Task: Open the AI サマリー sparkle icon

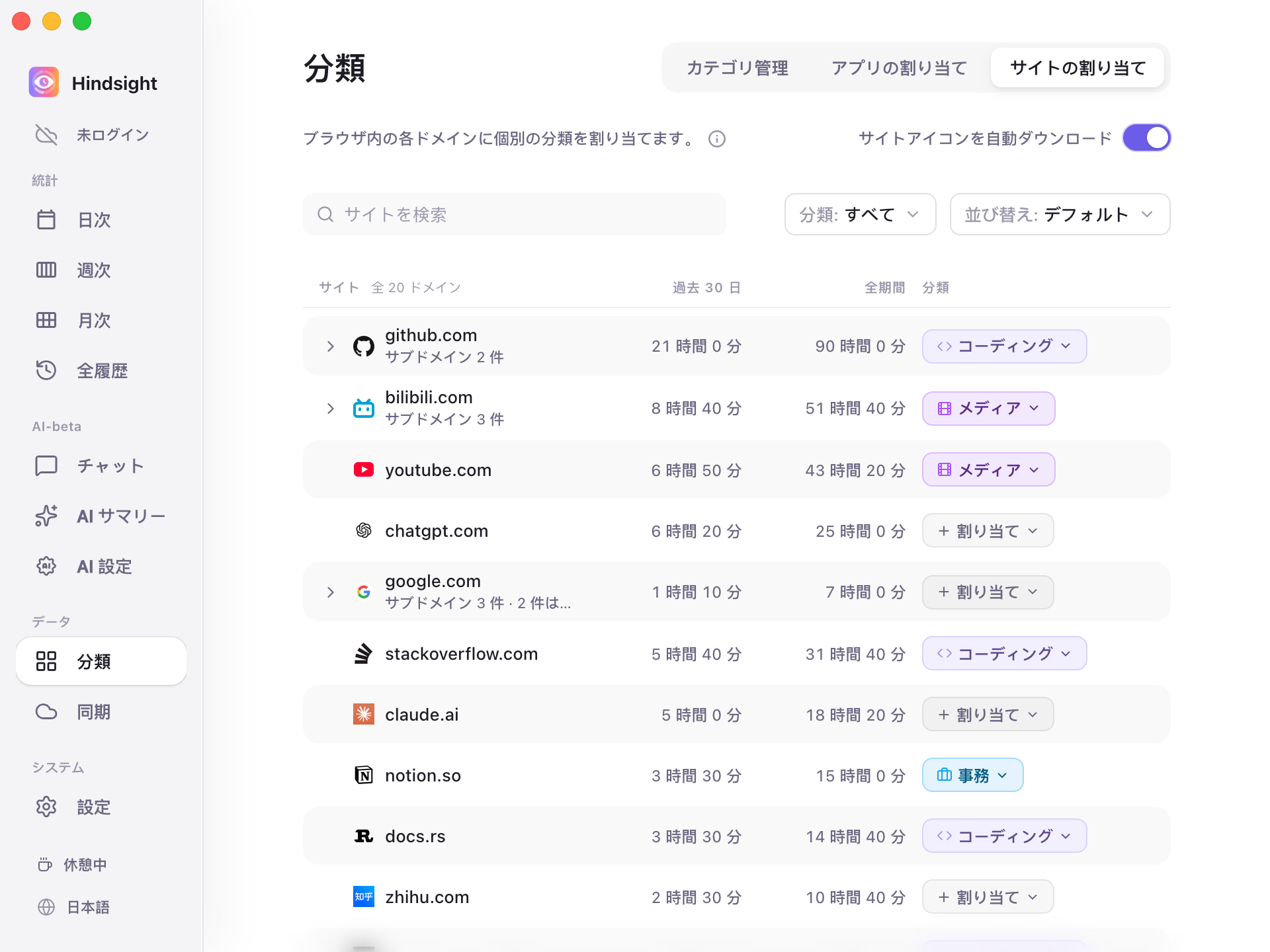Action: 46,516
